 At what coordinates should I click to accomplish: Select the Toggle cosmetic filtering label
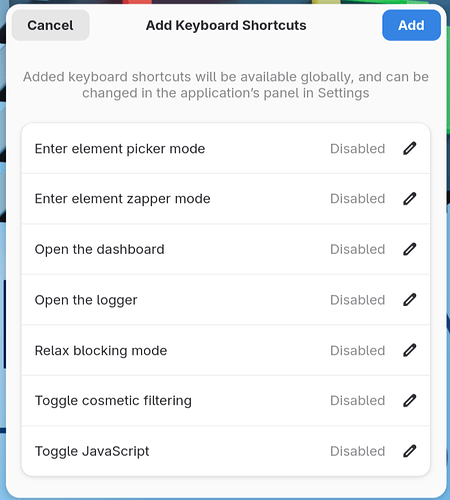click(x=113, y=401)
